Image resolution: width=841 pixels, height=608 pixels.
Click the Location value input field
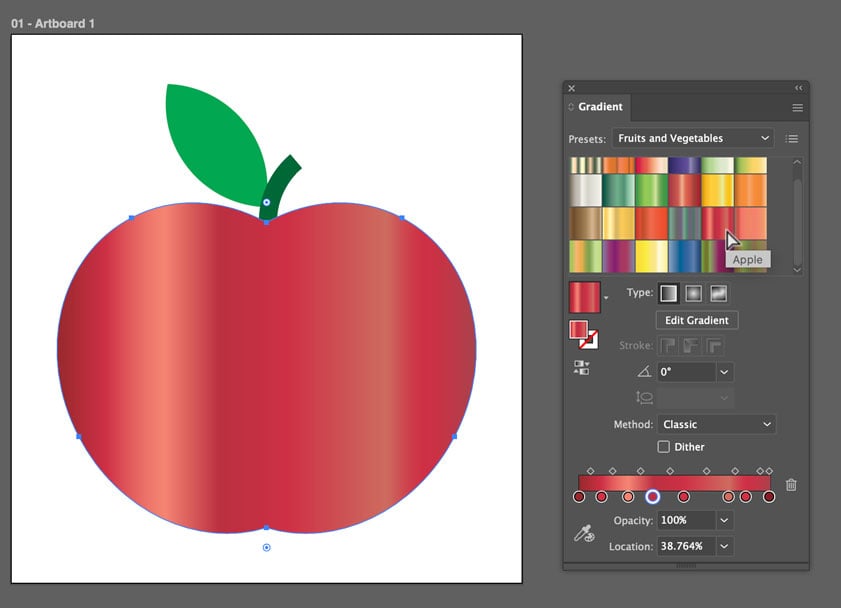(685, 547)
